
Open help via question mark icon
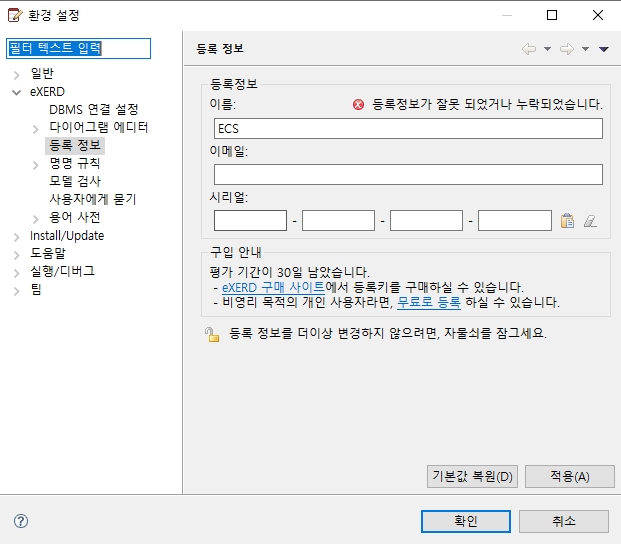pyautogui.click(x=21, y=521)
